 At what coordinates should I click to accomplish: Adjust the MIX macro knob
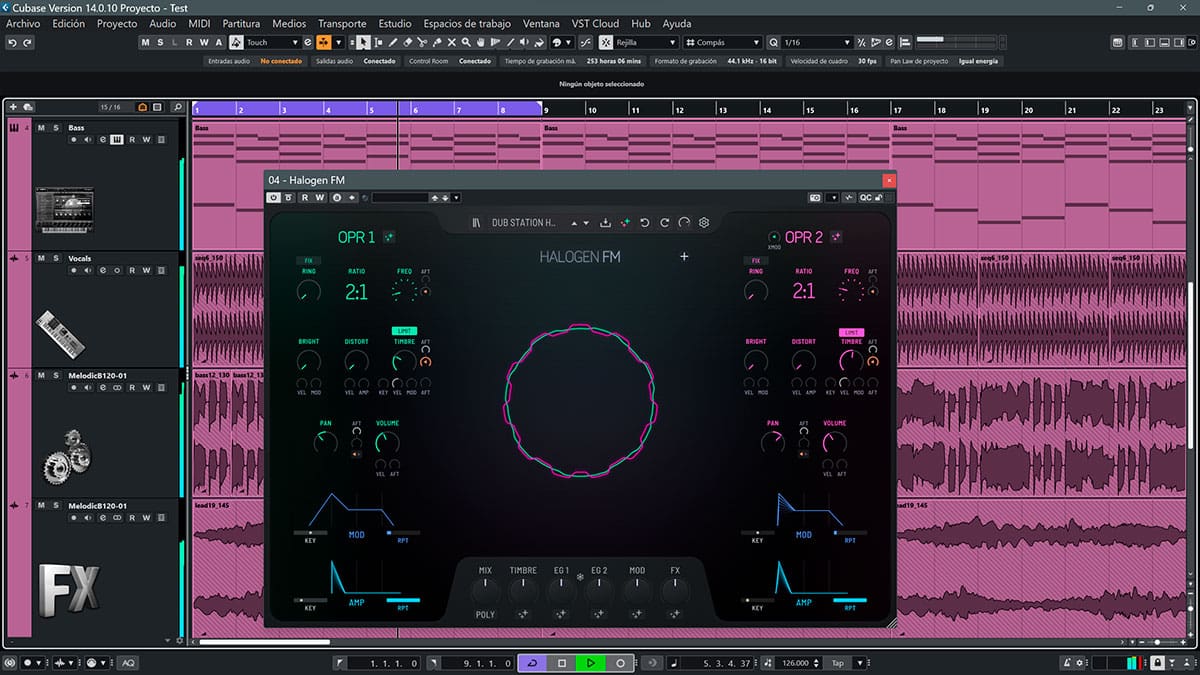pyautogui.click(x=485, y=590)
